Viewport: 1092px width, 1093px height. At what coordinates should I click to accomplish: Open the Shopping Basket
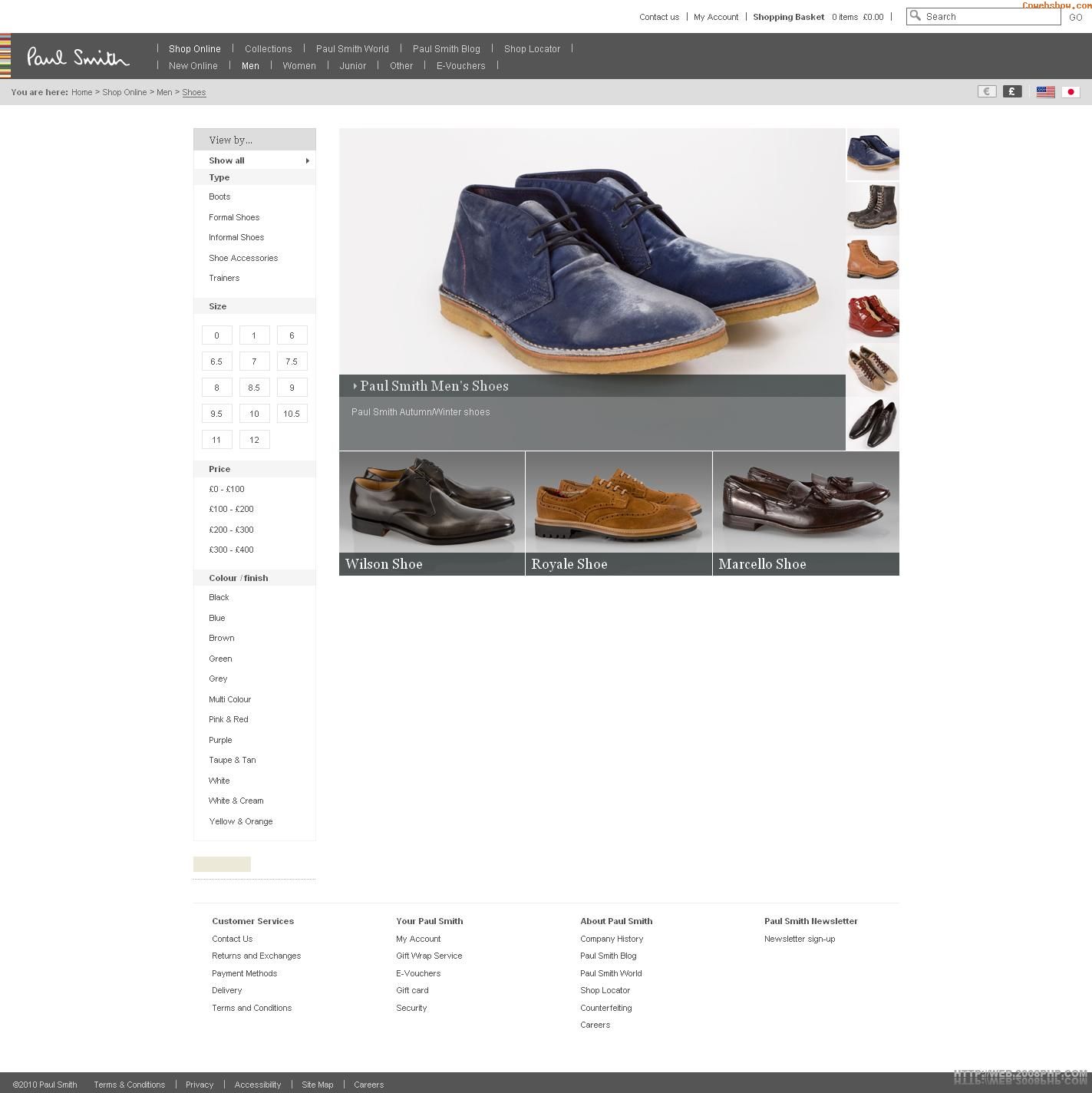pyautogui.click(x=789, y=17)
